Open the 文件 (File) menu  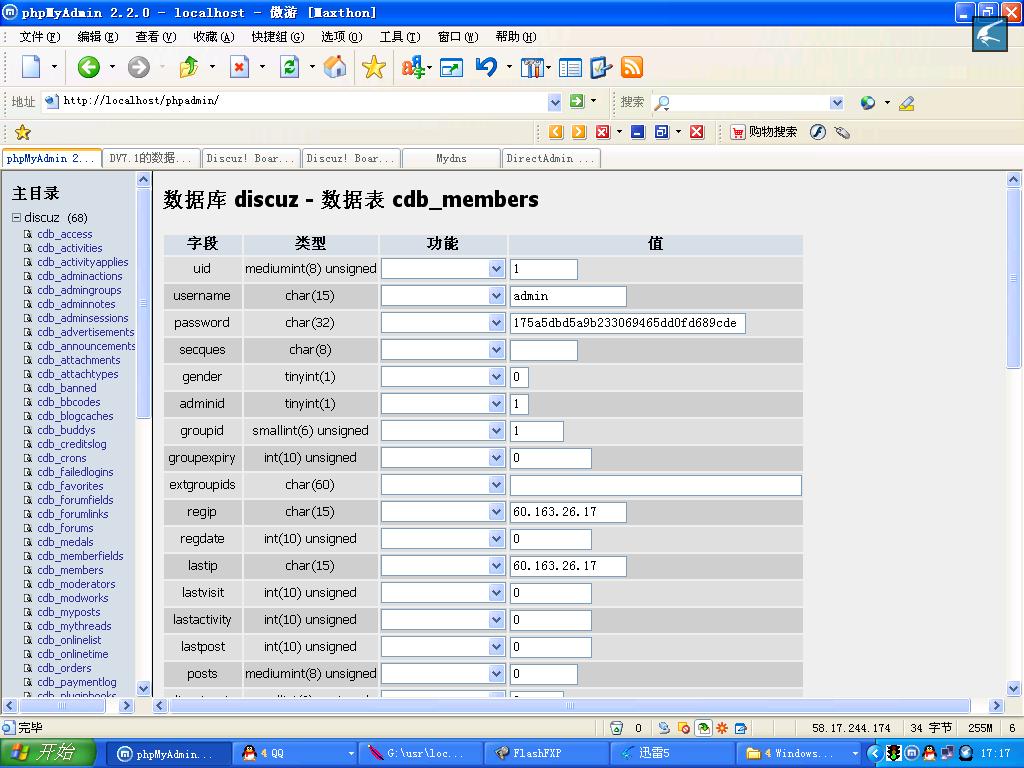click(40, 37)
